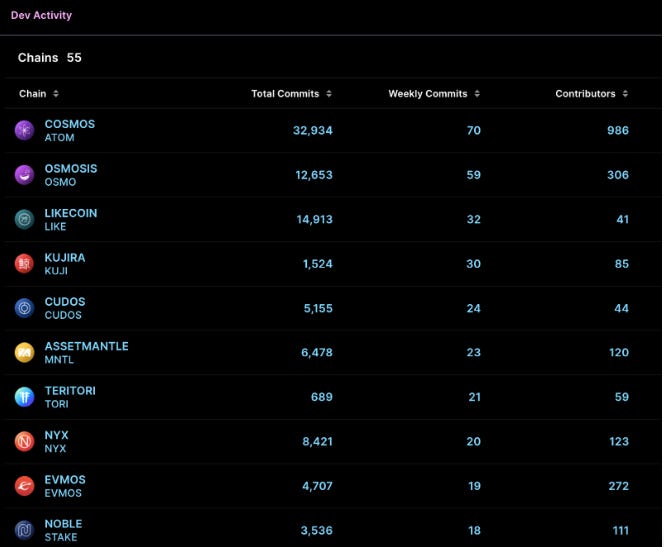Viewport: 664px width, 547px height.
Task: Sort by Total Commits using the arrow icon
Action: coord(329,94)
